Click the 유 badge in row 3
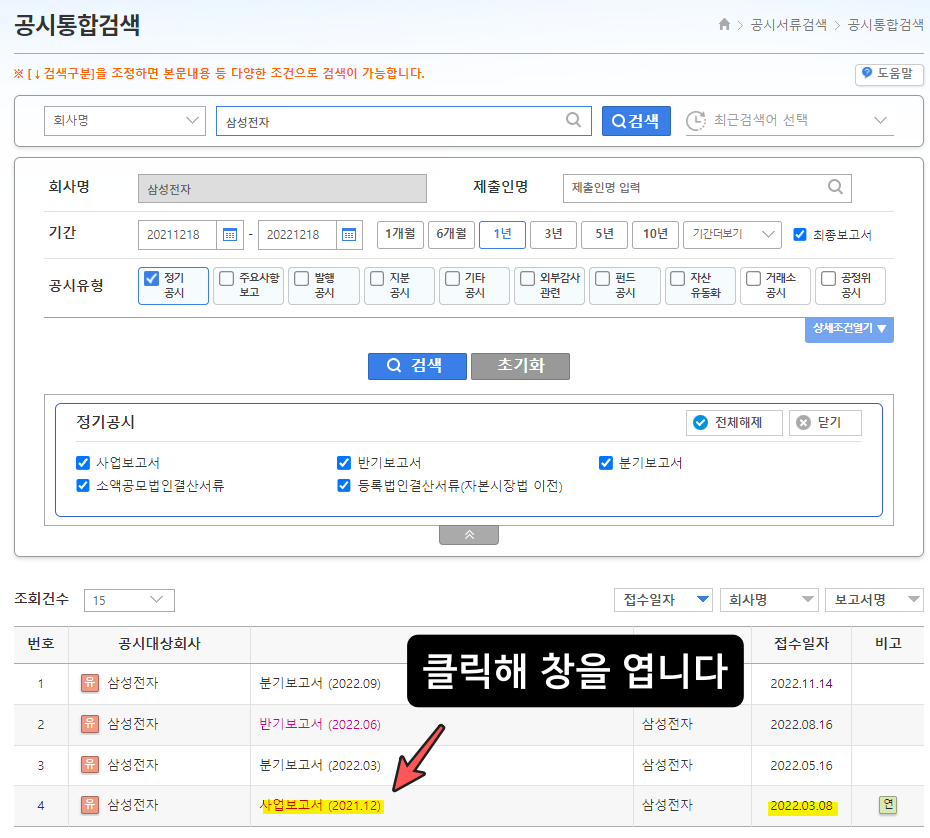 [90, 764]
